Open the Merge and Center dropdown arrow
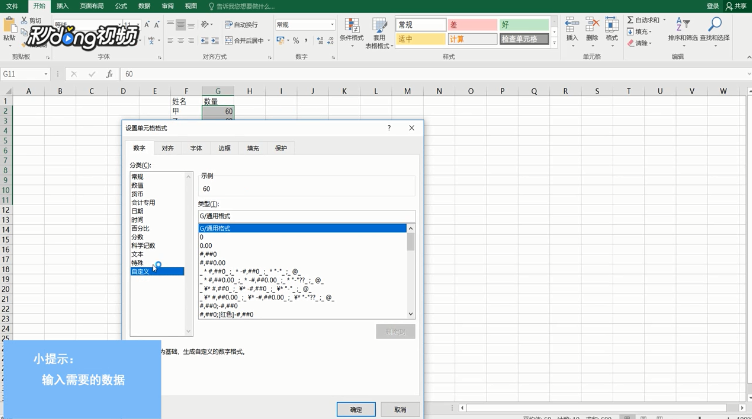The width and height of the screenshot is (752, 419). point(269,41)
